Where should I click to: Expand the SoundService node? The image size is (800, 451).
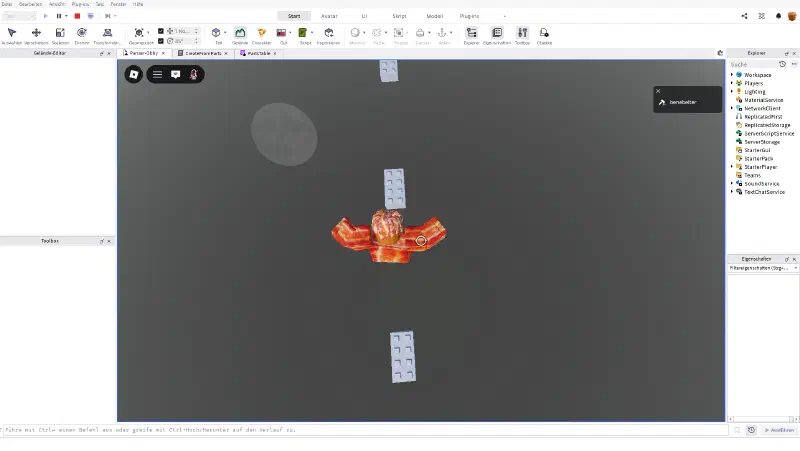click(x=732, y=184)
